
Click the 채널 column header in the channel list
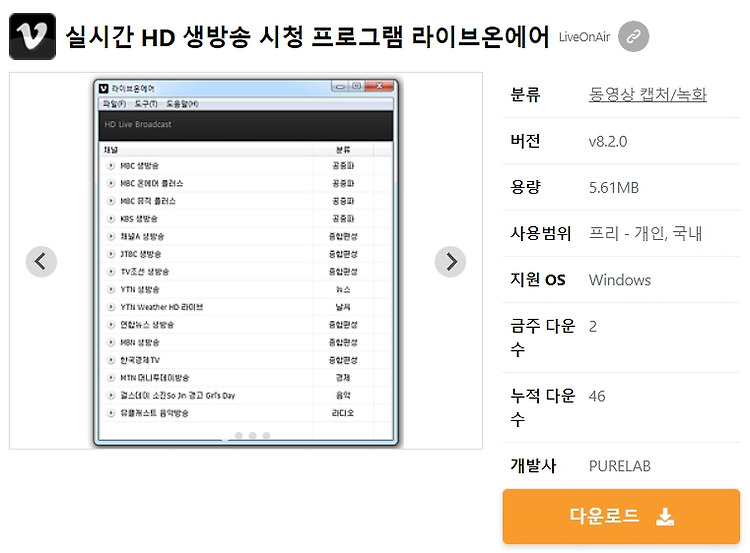point(110,150)
